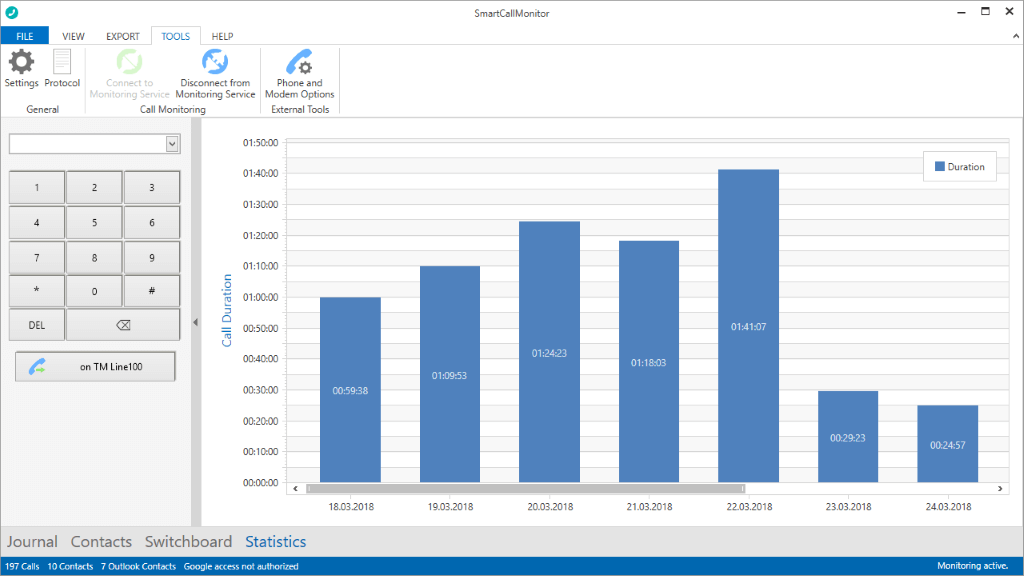Open the HELP ribbon tab
Viewport: 1024px width, 576px height.
[222, 37]
